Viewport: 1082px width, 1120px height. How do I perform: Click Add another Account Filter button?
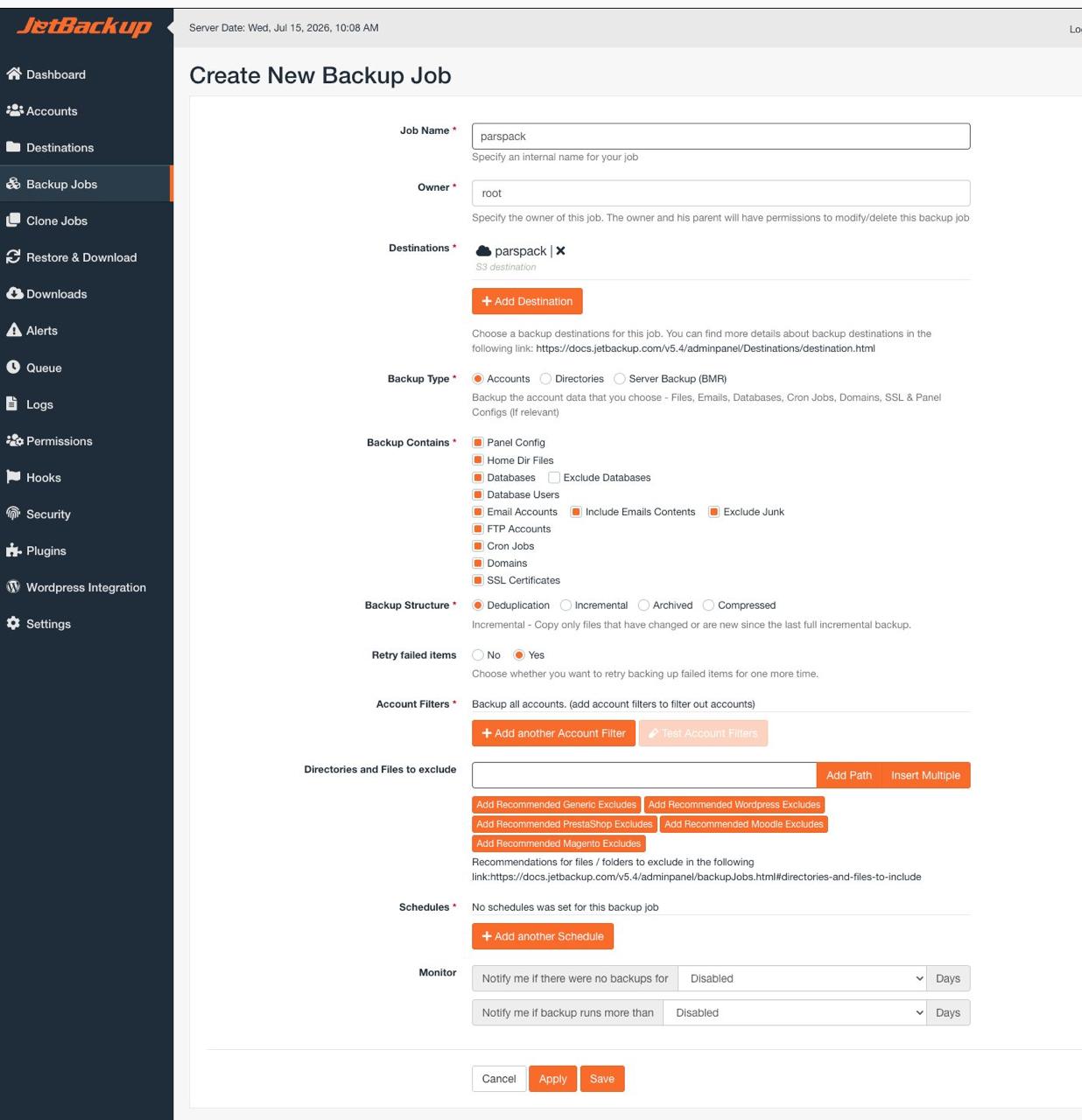click(553, 733)
